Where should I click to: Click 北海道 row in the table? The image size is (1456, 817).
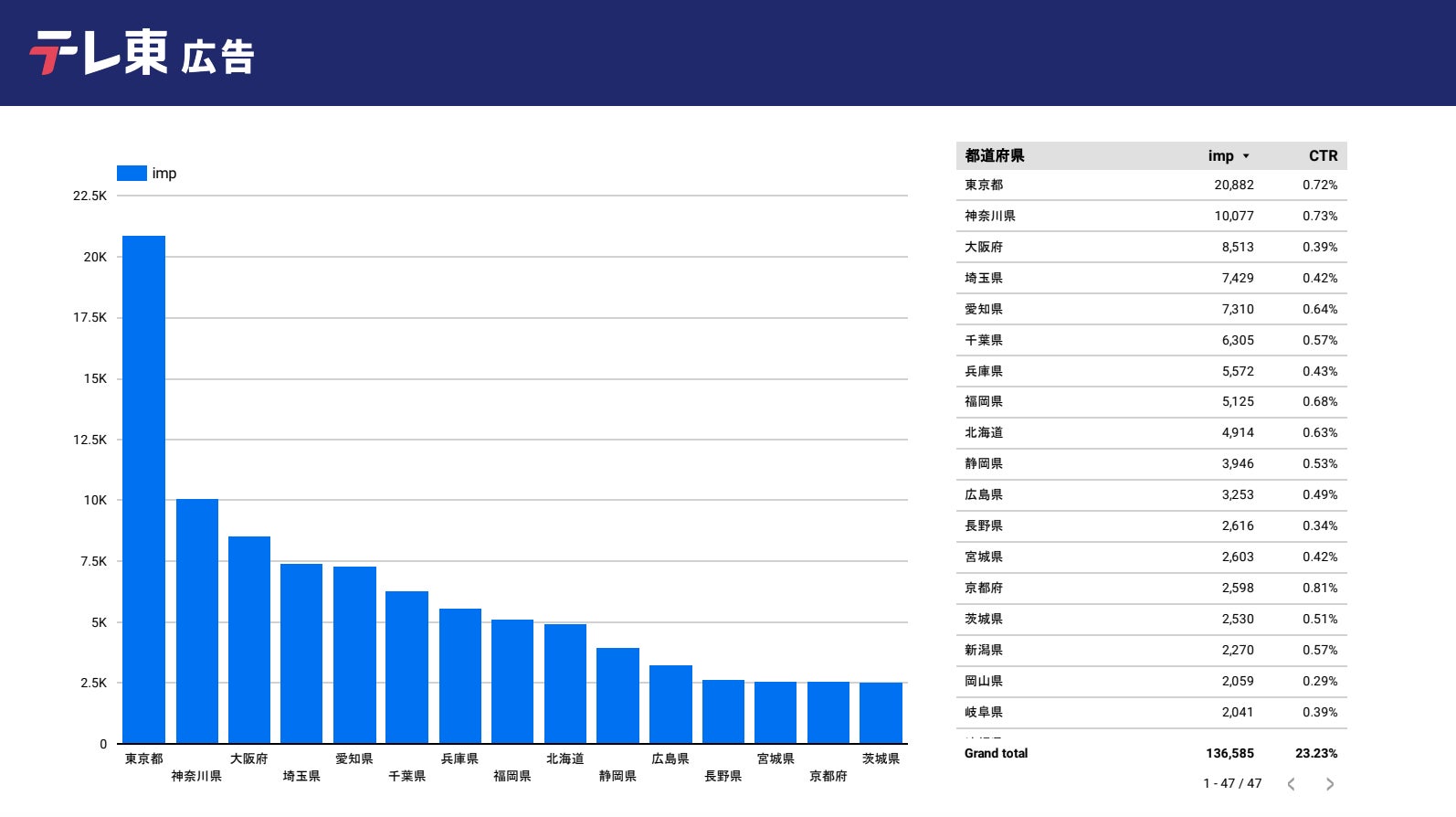click(1151, 432)
